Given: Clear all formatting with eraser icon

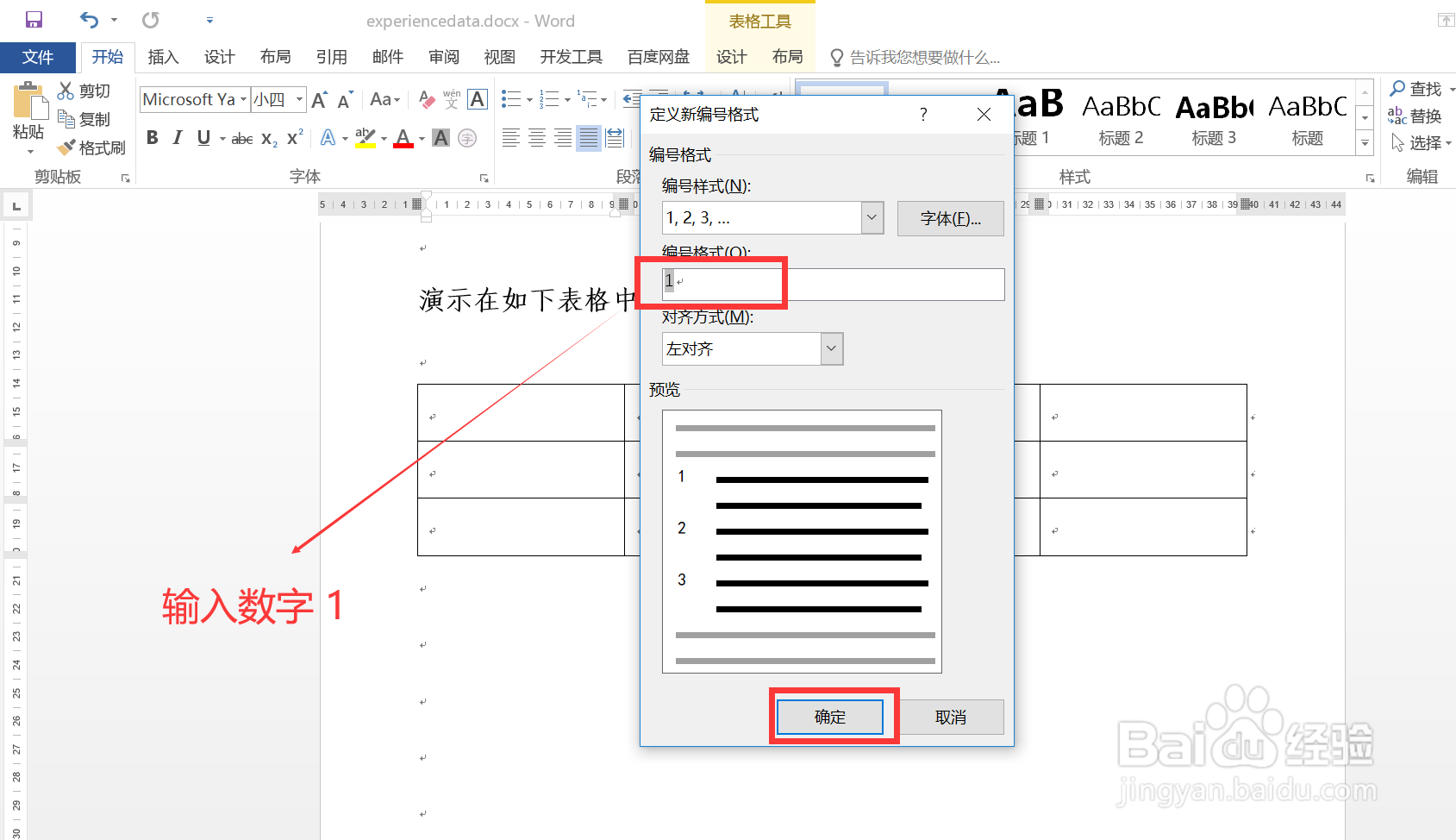Looking at the screenshot, I should 427,100.
